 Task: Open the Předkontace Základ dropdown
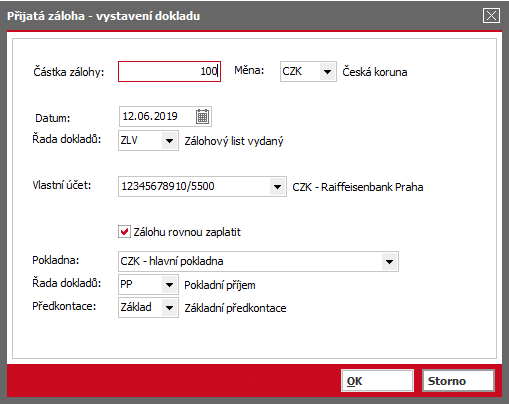click(169, 307)
